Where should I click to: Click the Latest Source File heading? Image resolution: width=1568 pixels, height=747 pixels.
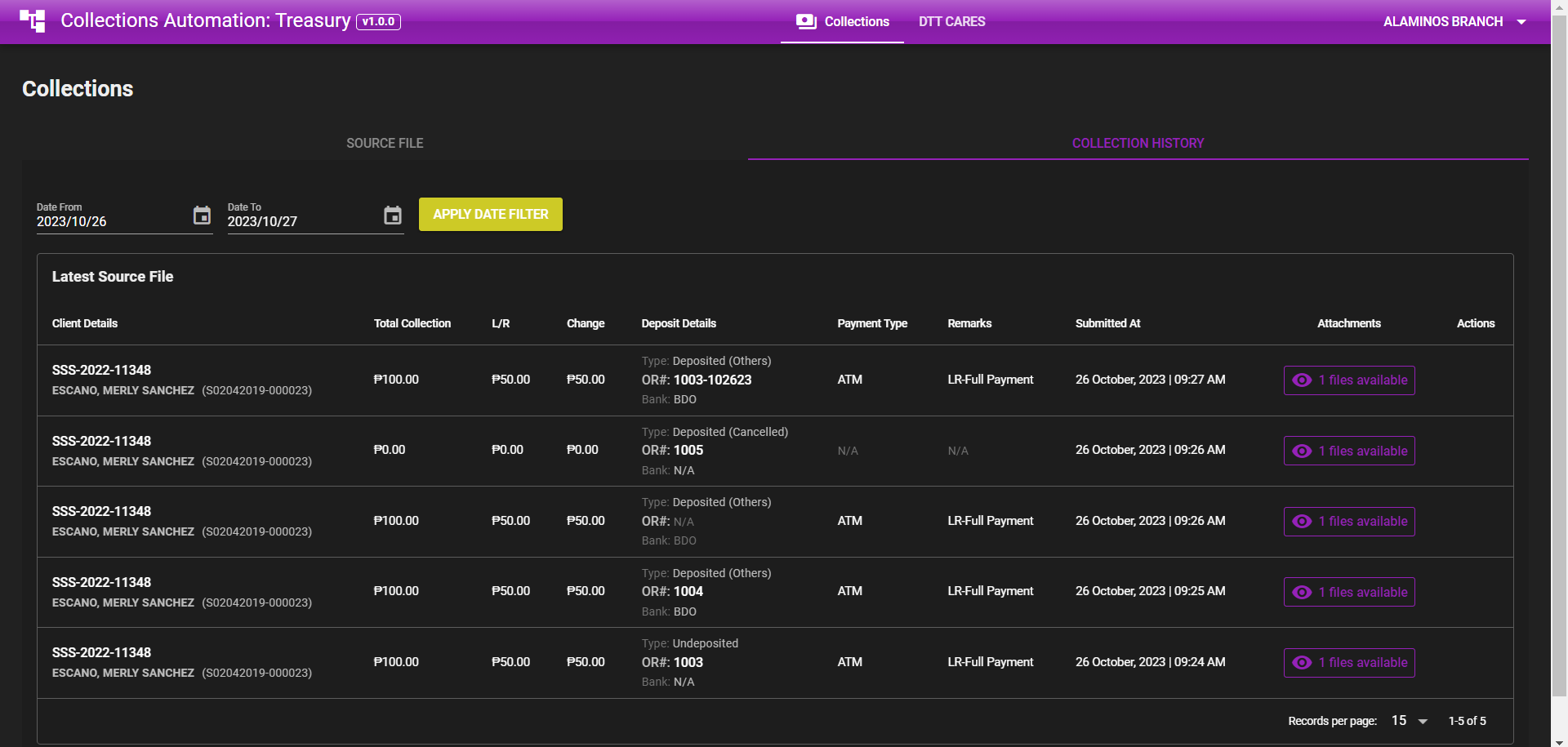[x=113, y=277]
